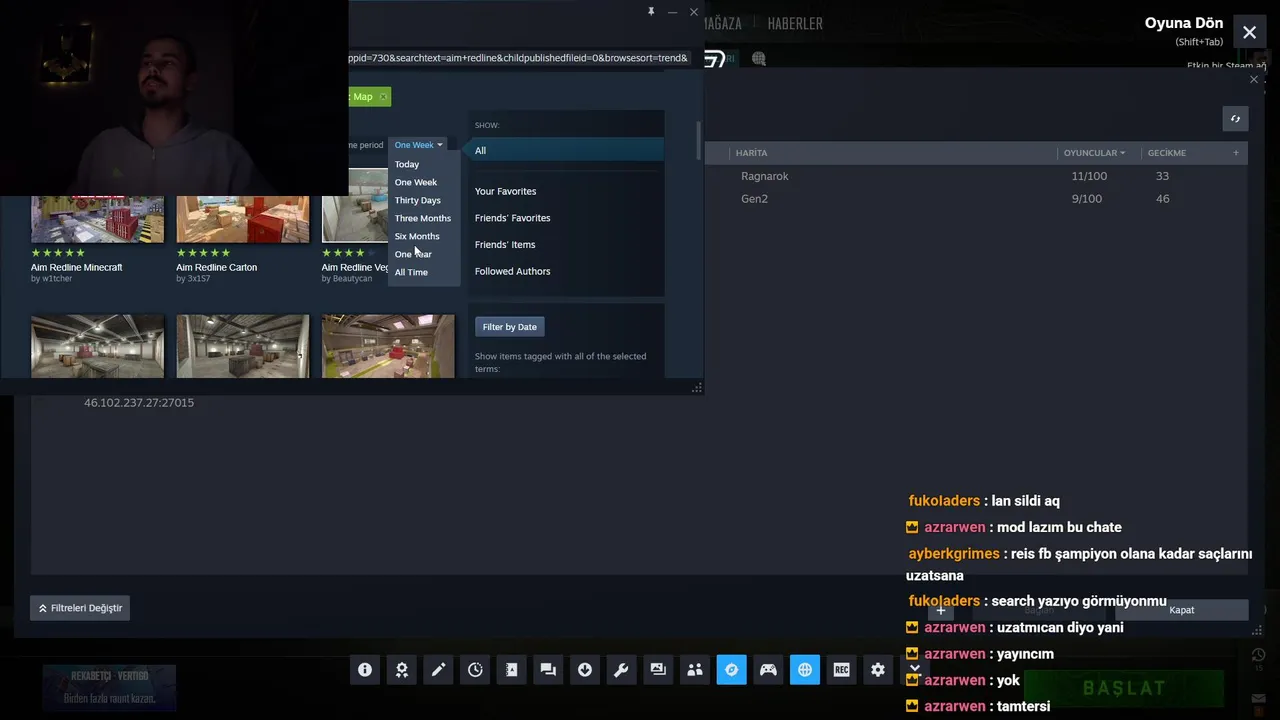Screen dimensions: 1280x720
Task: Sort servers by HARİTA column
Action: [x=752, y=153]
